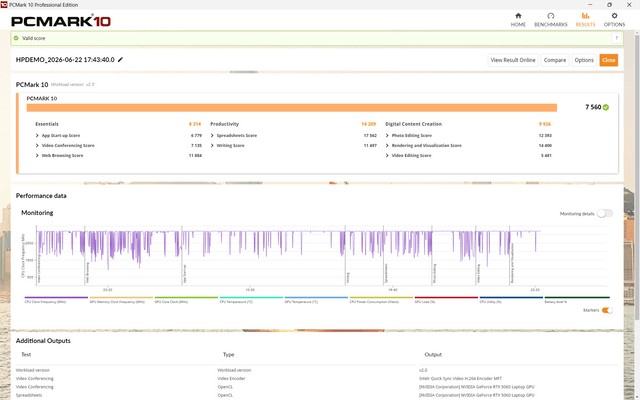Click the pencil icon to rename result
640x400 pixels.
click(x=120, y=60)
